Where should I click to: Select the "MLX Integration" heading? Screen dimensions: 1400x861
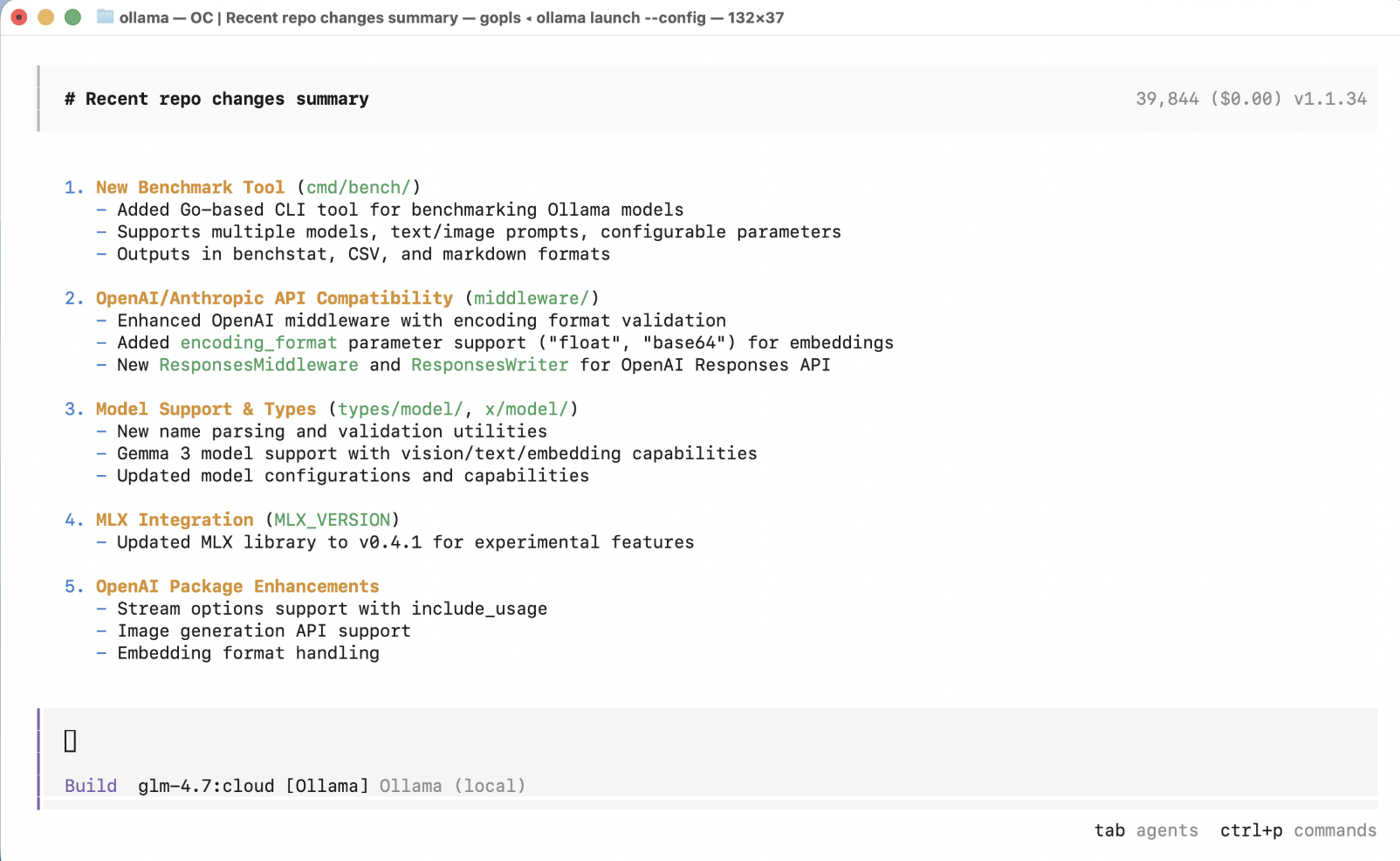pos(175,520)
